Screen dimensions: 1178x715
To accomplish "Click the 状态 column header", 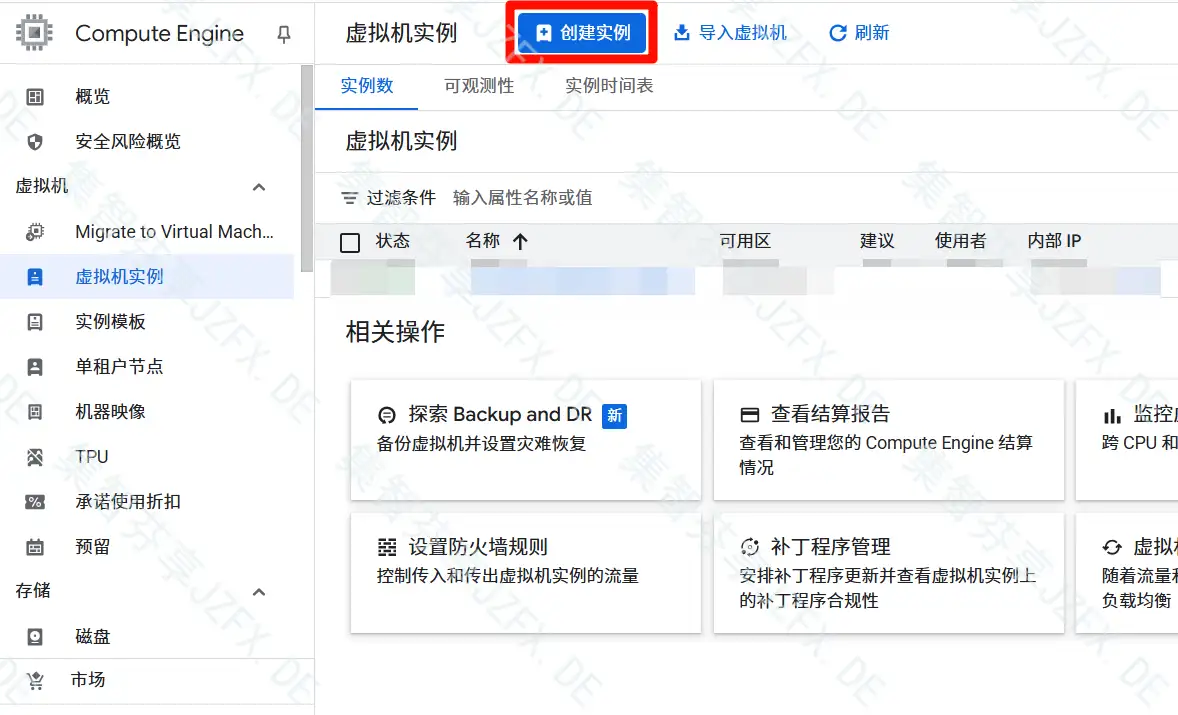I will (x=393, y=241).
